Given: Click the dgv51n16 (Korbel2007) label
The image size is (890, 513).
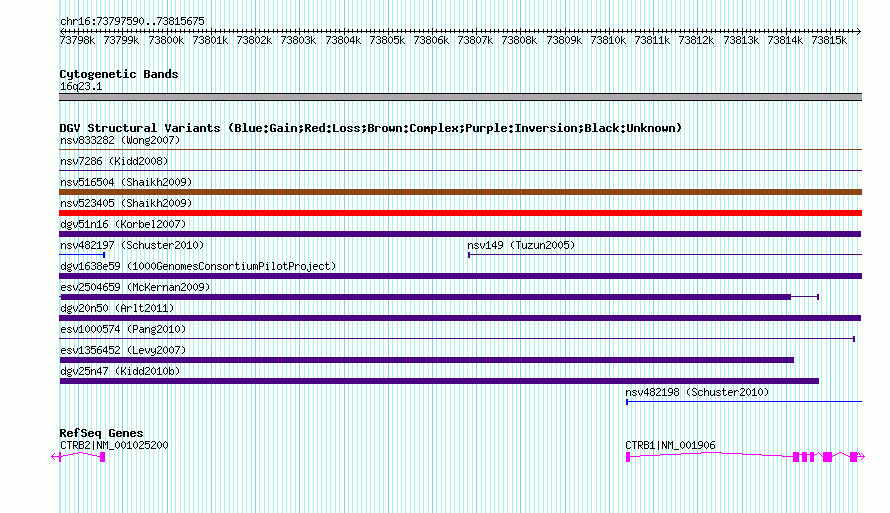Looking at the screenshot, I should 123,224.
